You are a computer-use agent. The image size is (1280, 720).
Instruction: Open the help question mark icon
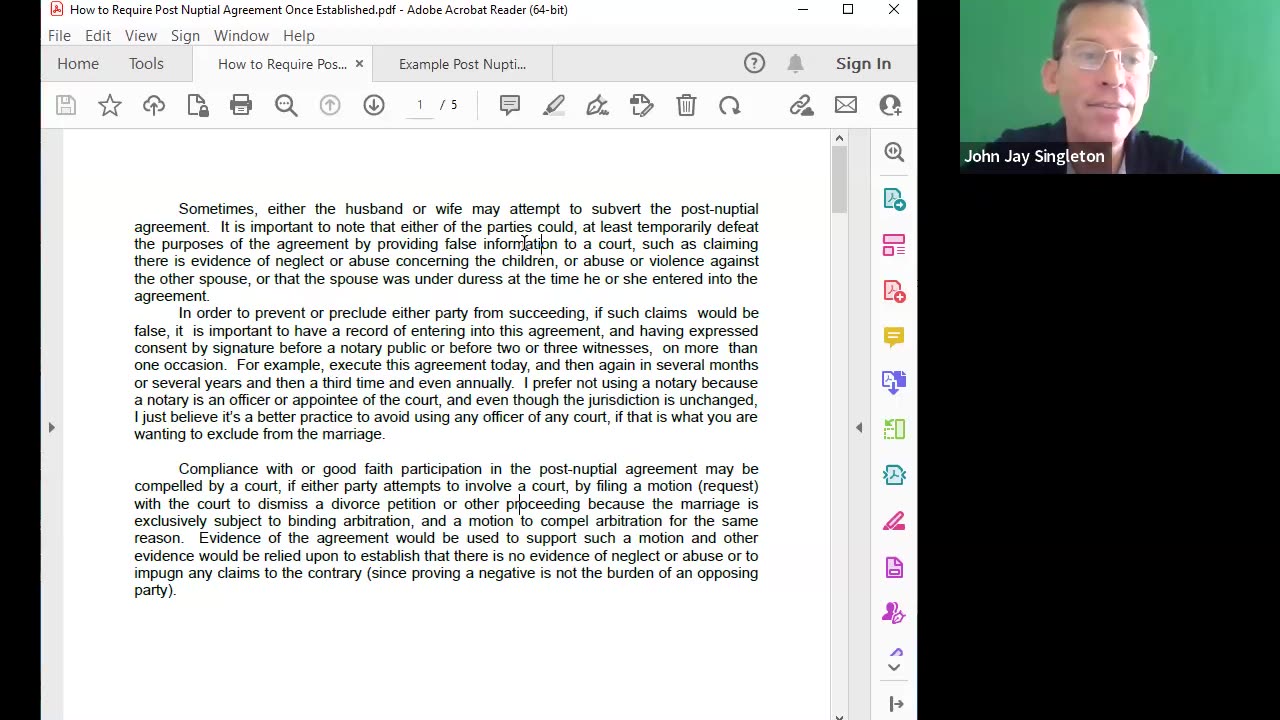click(754, 63)
